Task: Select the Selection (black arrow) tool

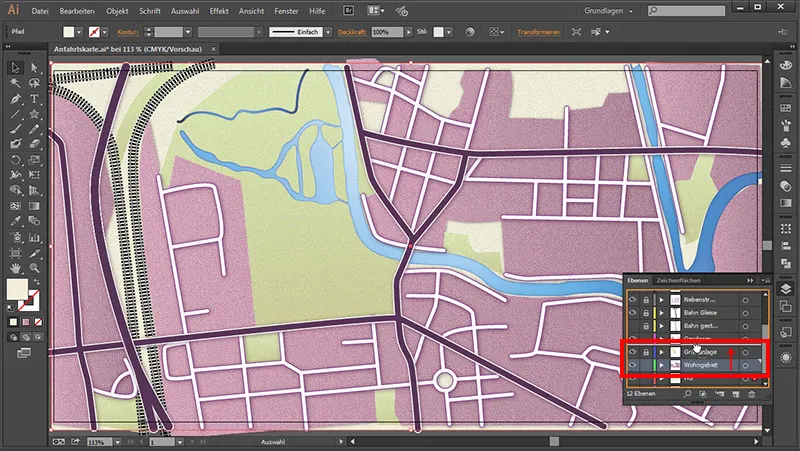Action: (x=15, y=67)
